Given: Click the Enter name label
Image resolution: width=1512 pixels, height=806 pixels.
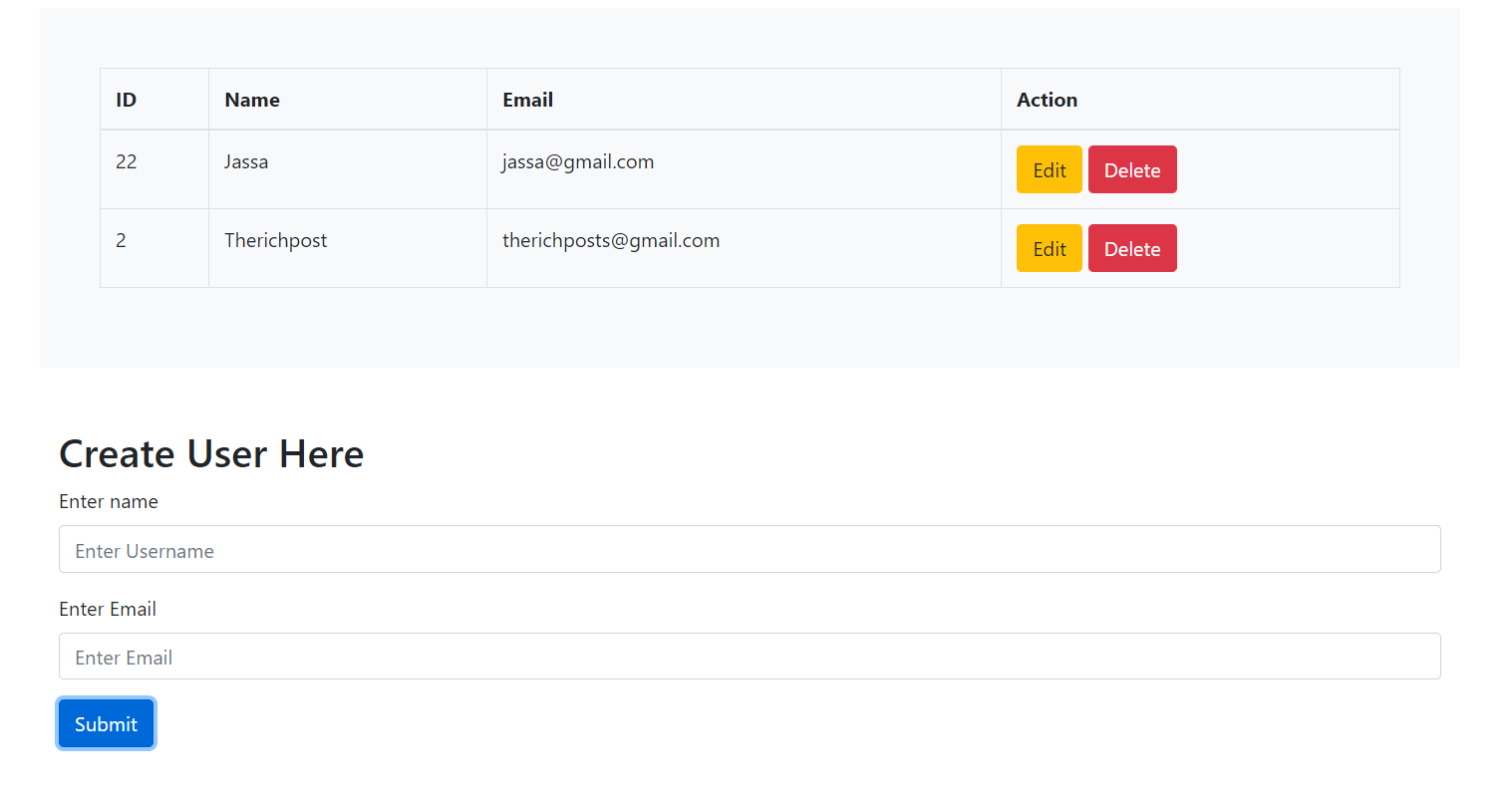Looking at the screenshot, I should click(x=108, y=501).
